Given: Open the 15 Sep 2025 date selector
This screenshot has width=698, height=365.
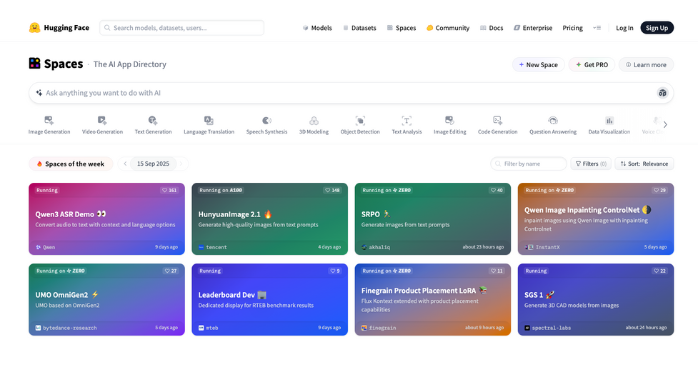Looking at the screenshot, I should 153,164.
